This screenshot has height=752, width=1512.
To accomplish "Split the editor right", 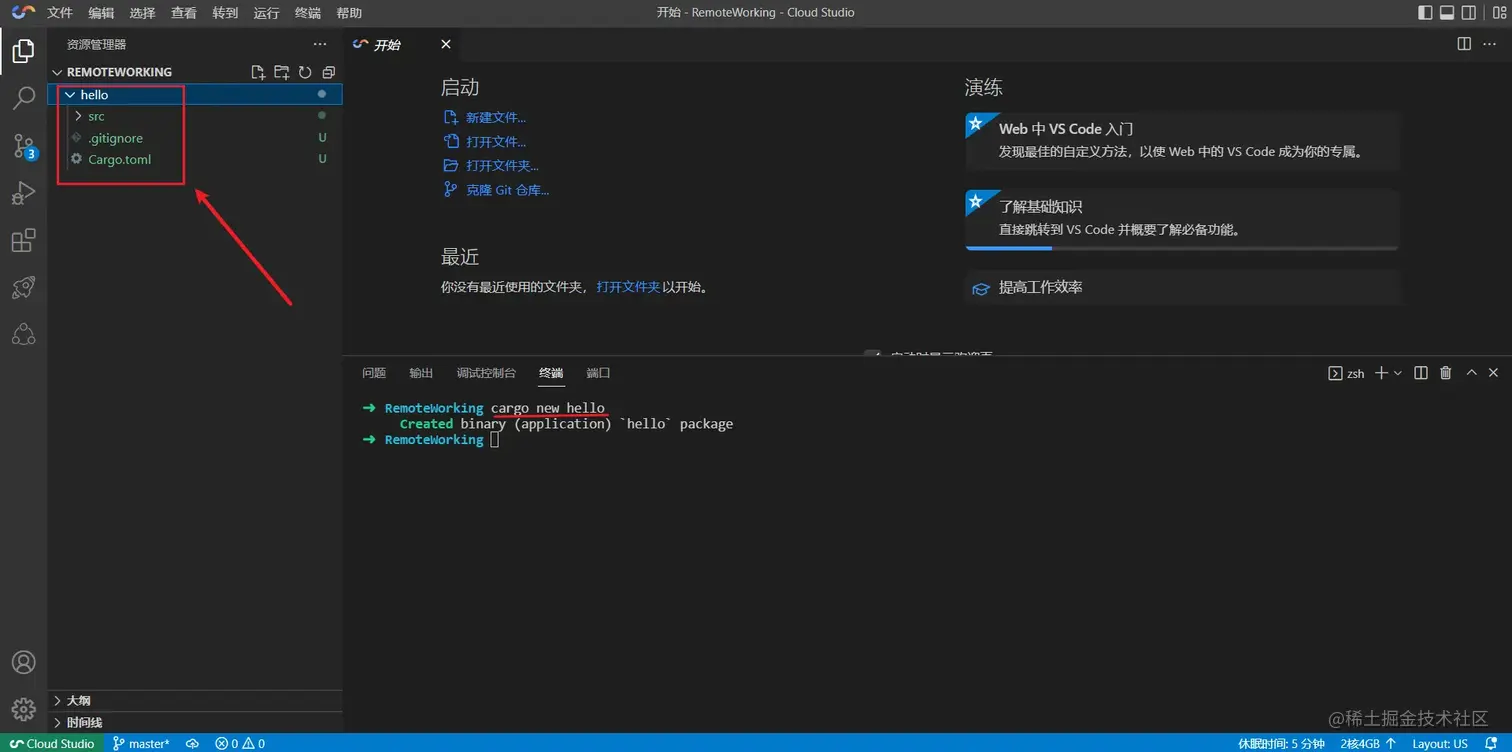I will tap(1464, 44).
